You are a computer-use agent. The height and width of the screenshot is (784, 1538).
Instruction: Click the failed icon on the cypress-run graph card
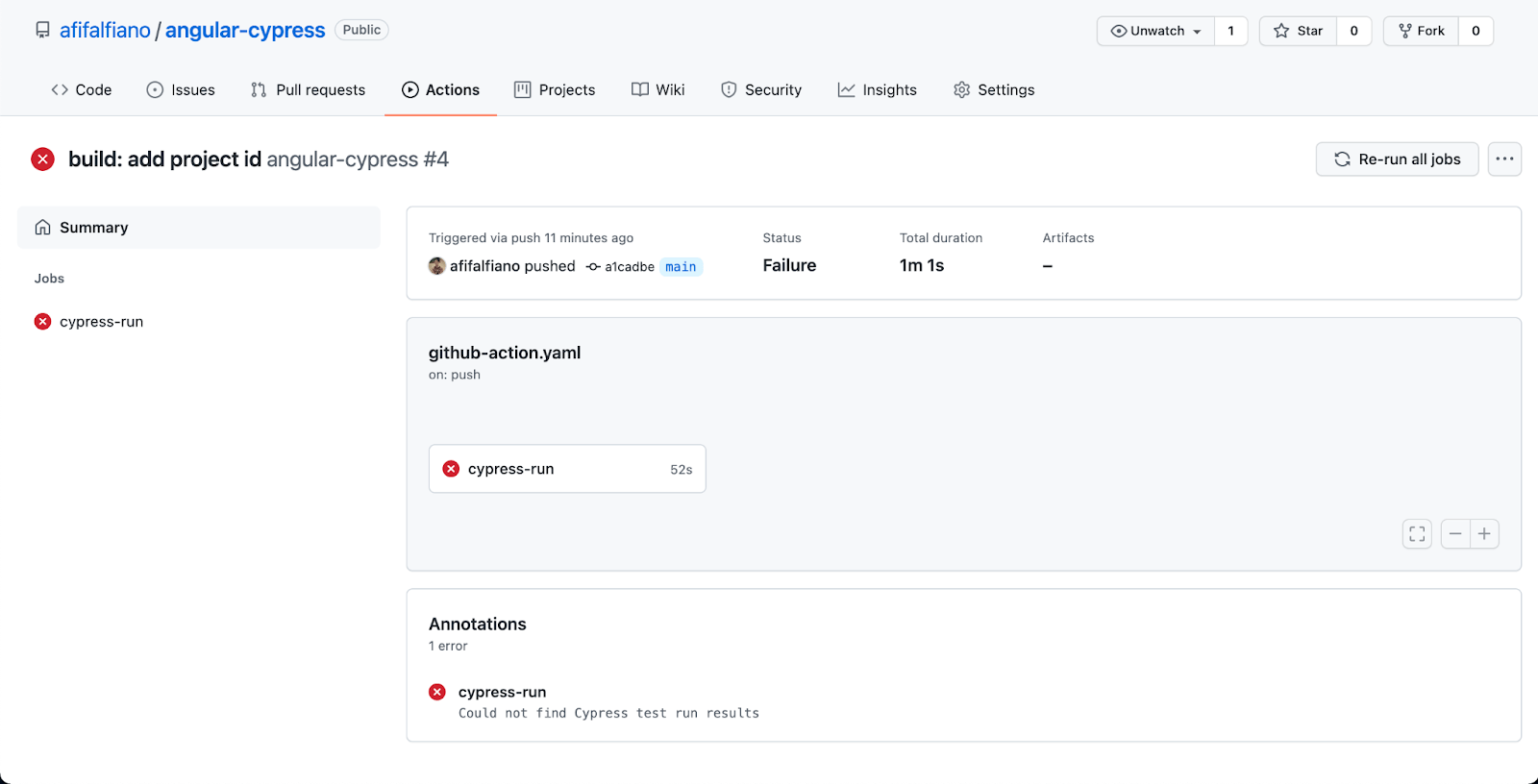[451, 469]
